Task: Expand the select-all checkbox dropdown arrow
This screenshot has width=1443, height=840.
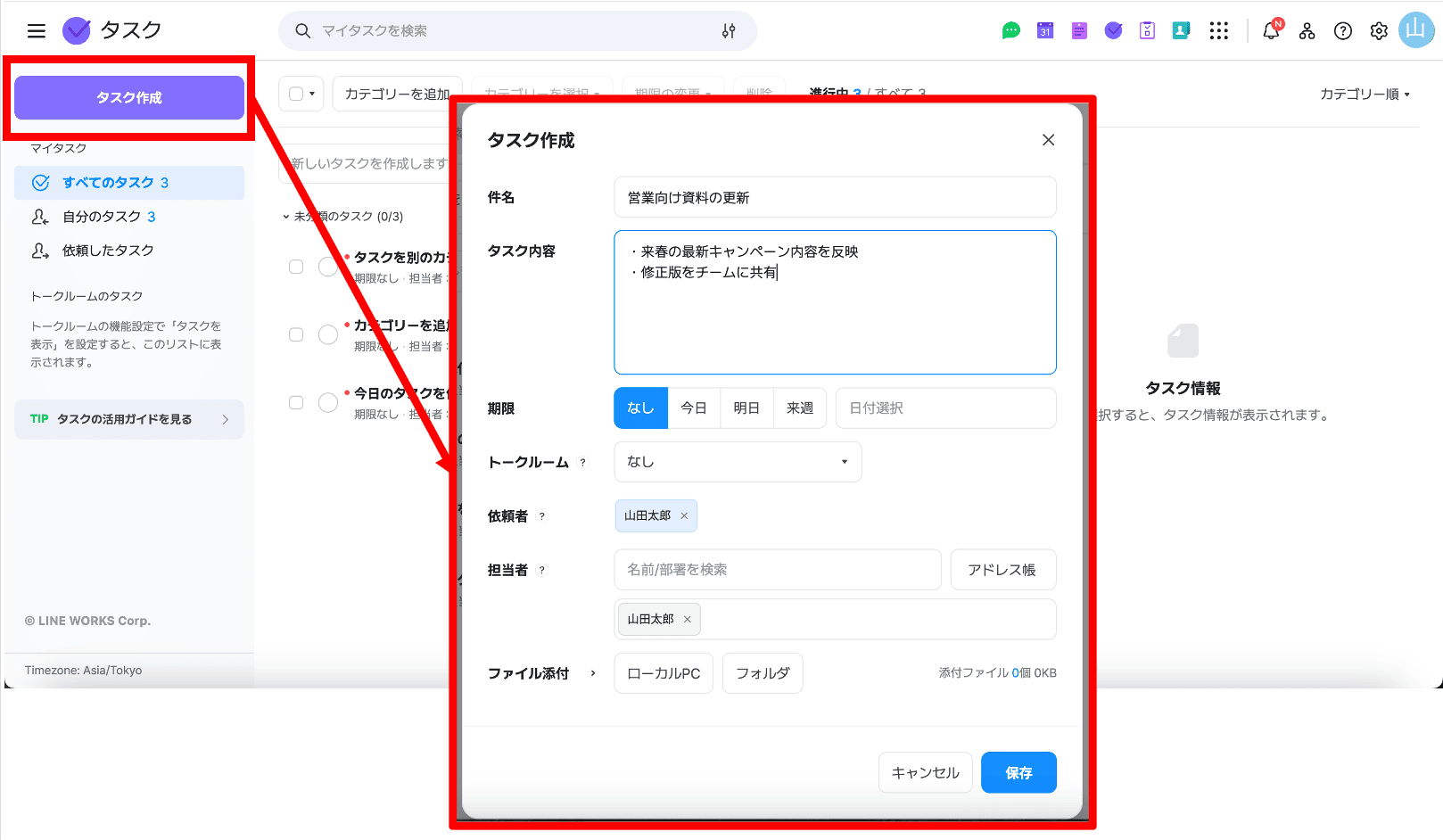Action: tap(310, 93)
